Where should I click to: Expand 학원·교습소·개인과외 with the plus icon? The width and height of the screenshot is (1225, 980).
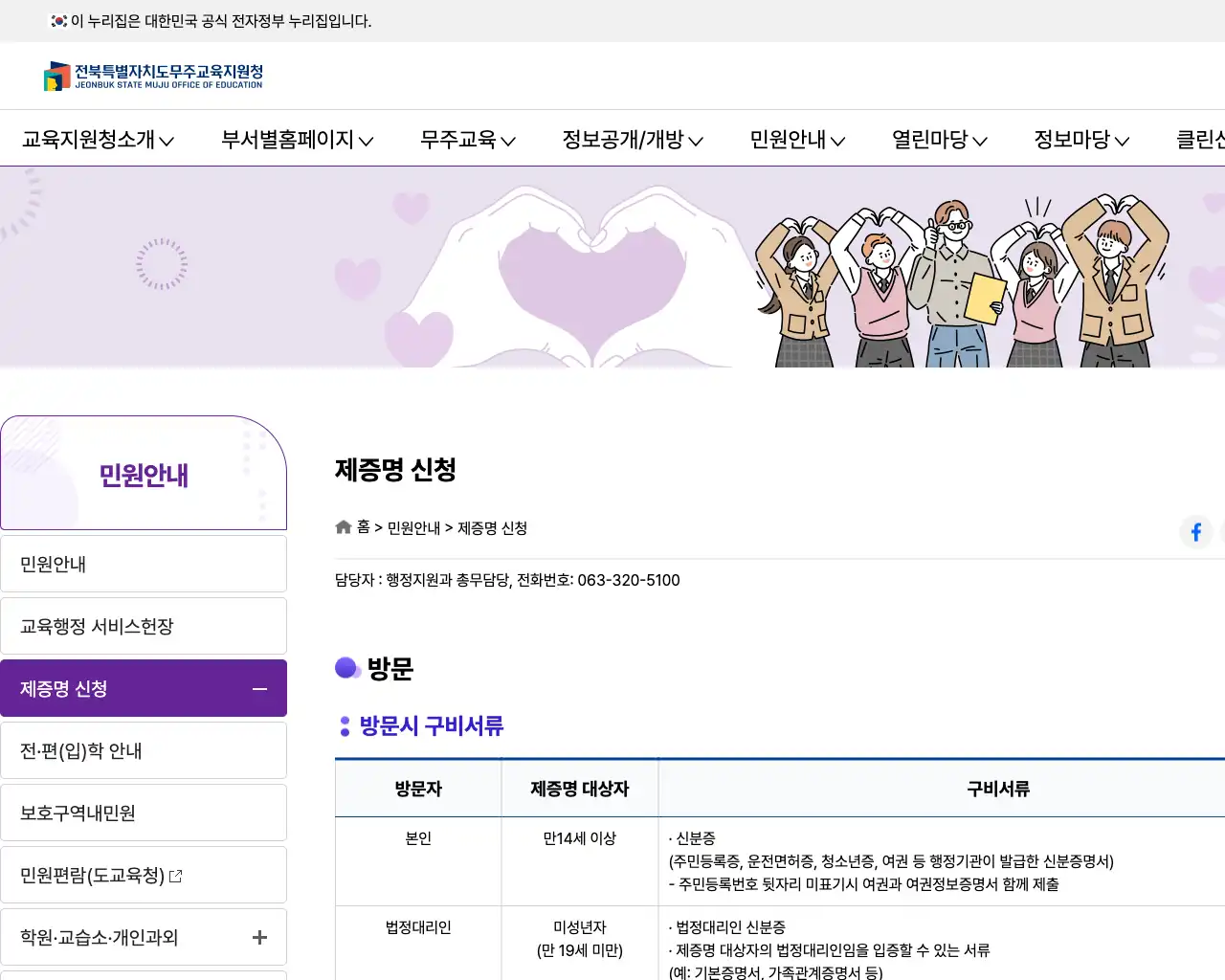pyautogui.click(x=259, y=938)
